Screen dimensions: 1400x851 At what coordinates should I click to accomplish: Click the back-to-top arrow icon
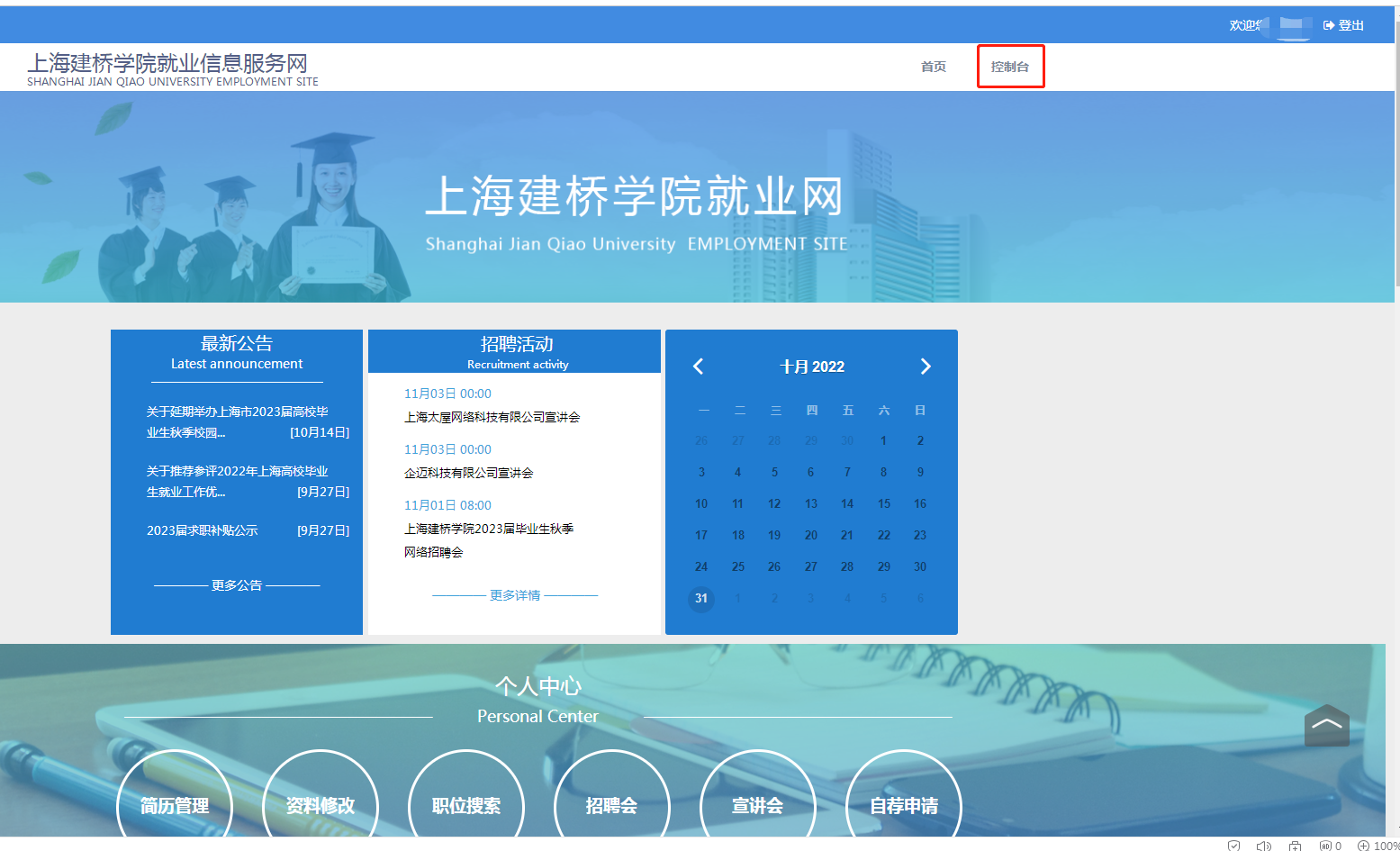point(1325,726)
